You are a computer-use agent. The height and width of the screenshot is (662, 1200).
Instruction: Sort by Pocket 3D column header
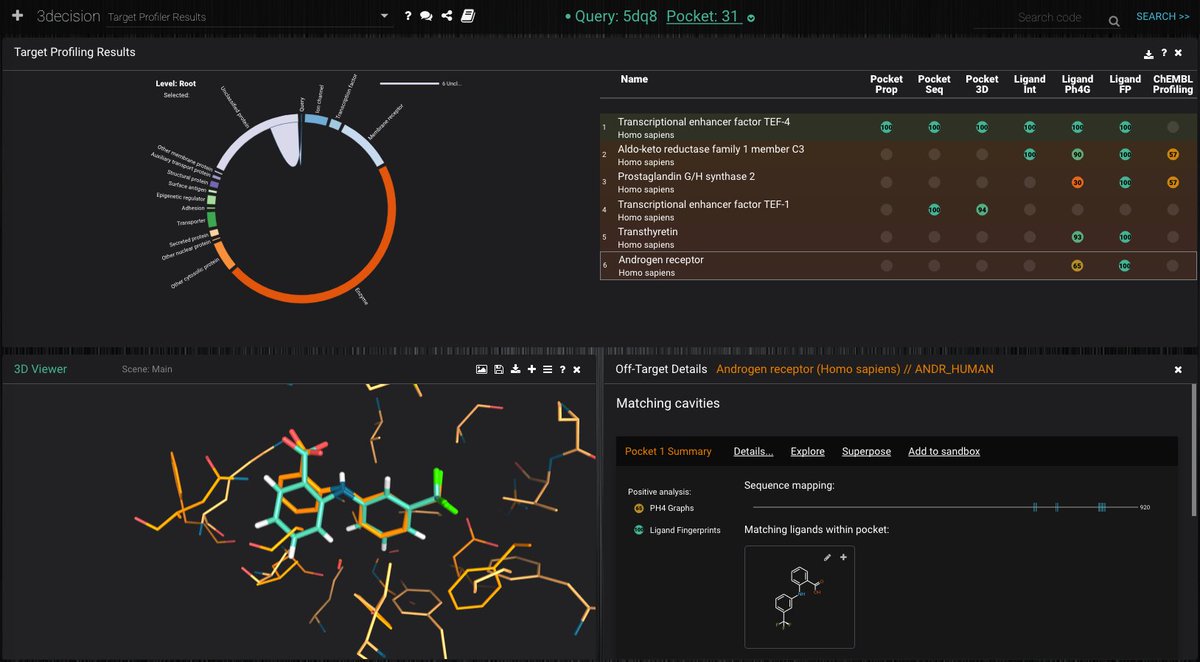coord(982,84)
